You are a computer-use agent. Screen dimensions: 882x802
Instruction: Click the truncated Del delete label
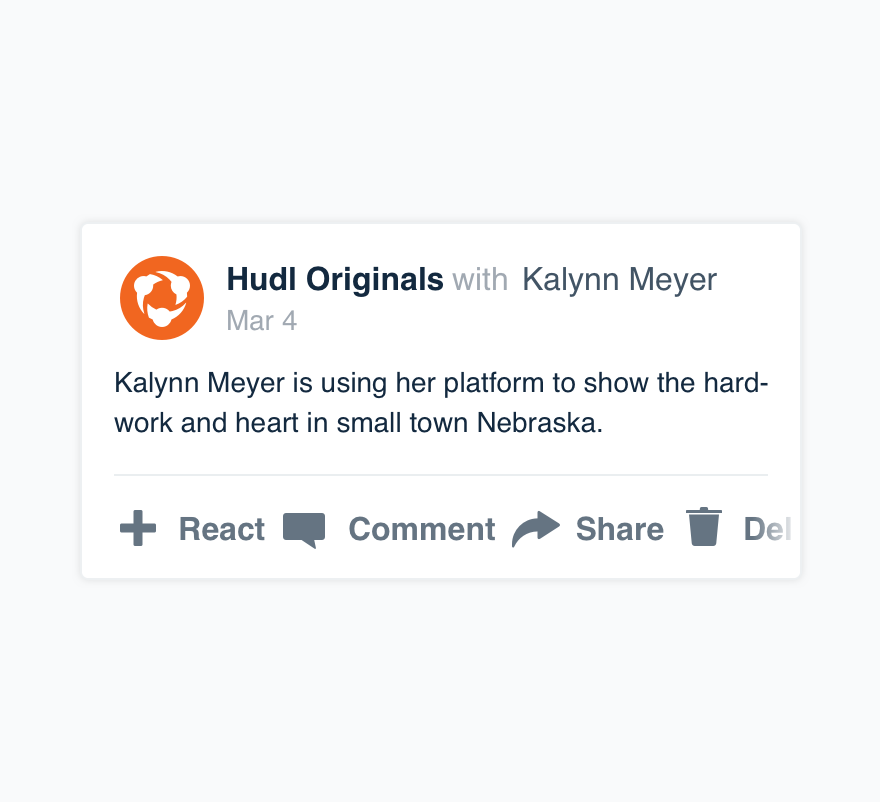[x=768, y=529]
